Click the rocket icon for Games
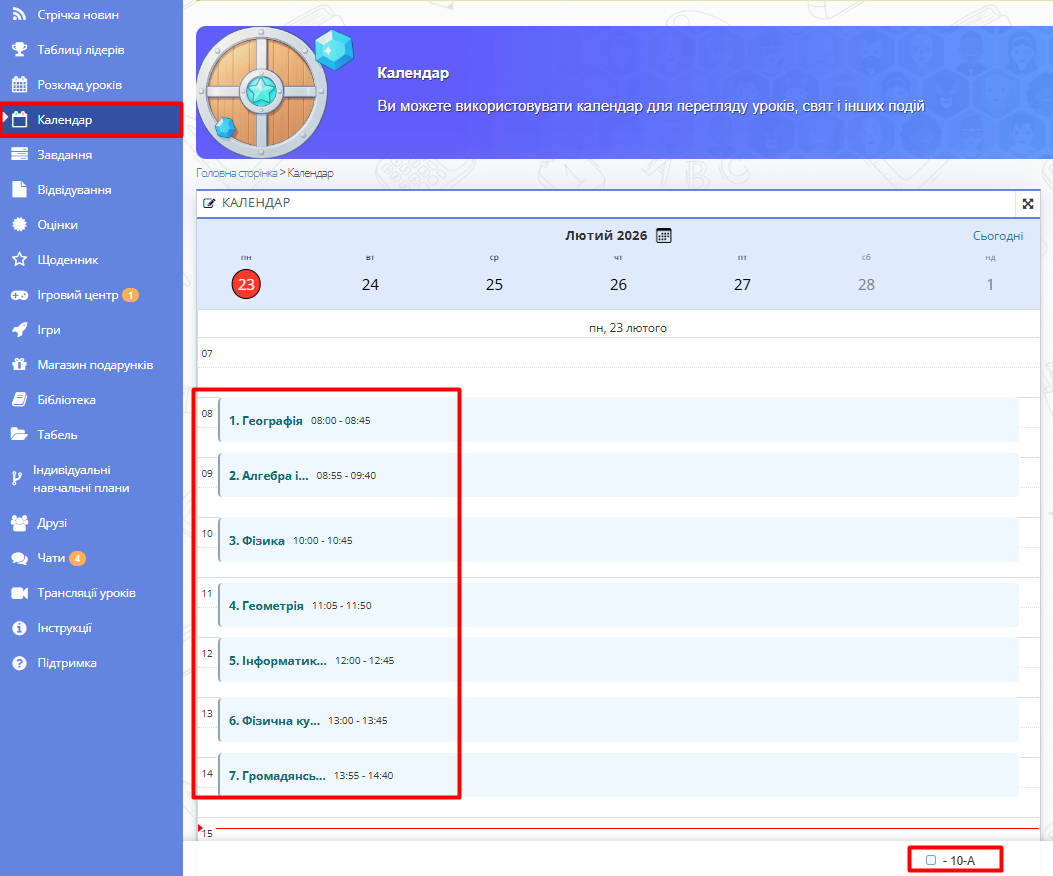Image resolution: width=1053 pixels, height=876 pixels. click(19, 330)
